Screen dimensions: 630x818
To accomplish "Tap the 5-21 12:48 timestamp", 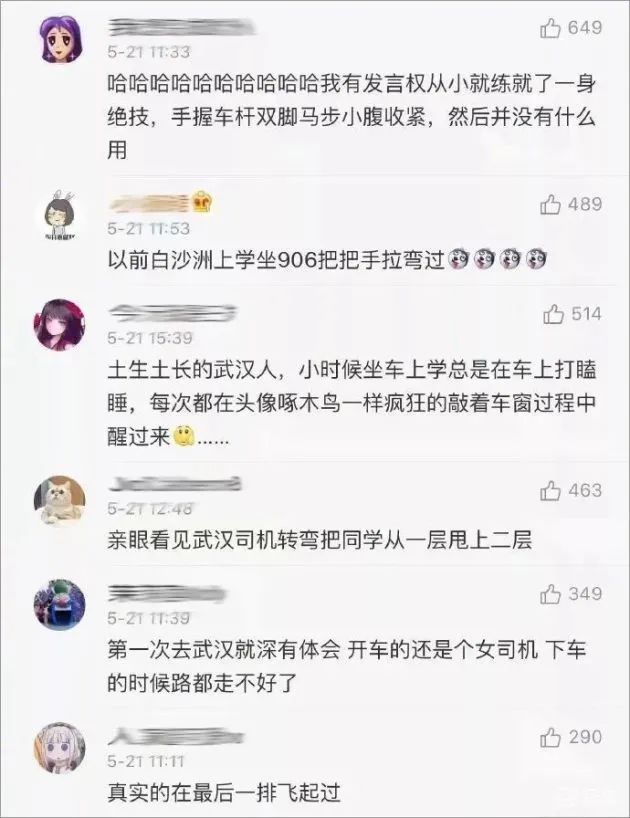I will (x=150, y=509).
